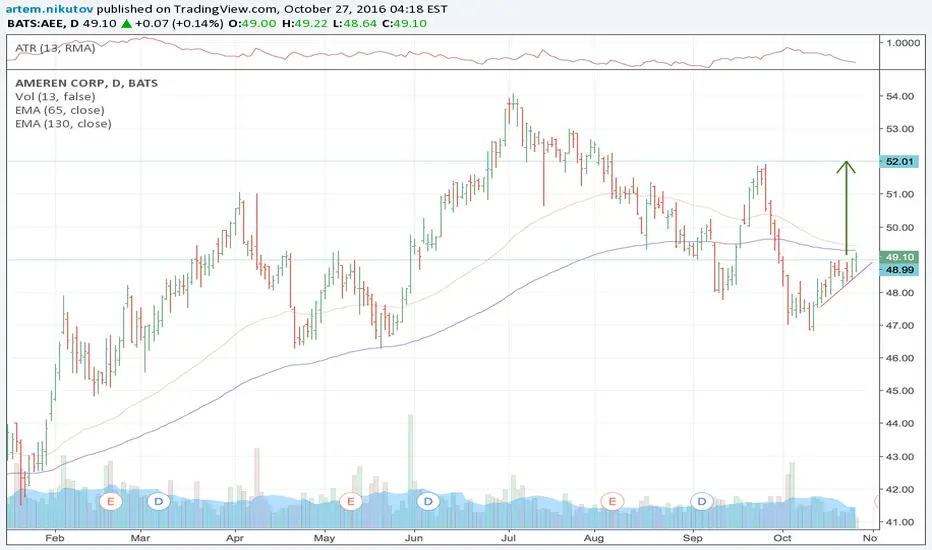Image resolution: width=932 pixels, height=550 pixels.
Task: Click the 48.00 price axis label
Action: [x=900, y=293]
